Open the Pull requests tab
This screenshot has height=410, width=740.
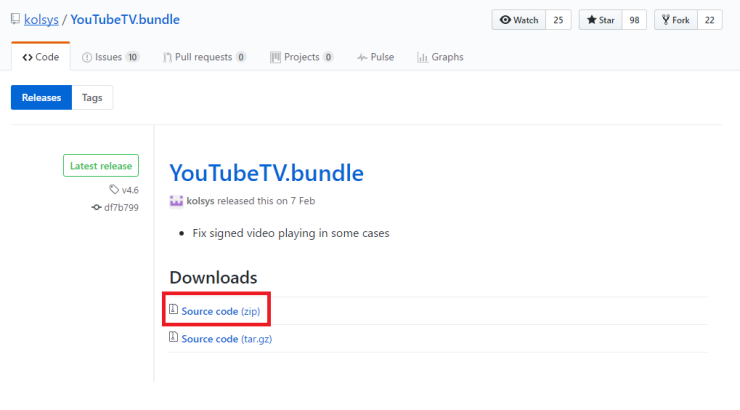pos(204,57)
